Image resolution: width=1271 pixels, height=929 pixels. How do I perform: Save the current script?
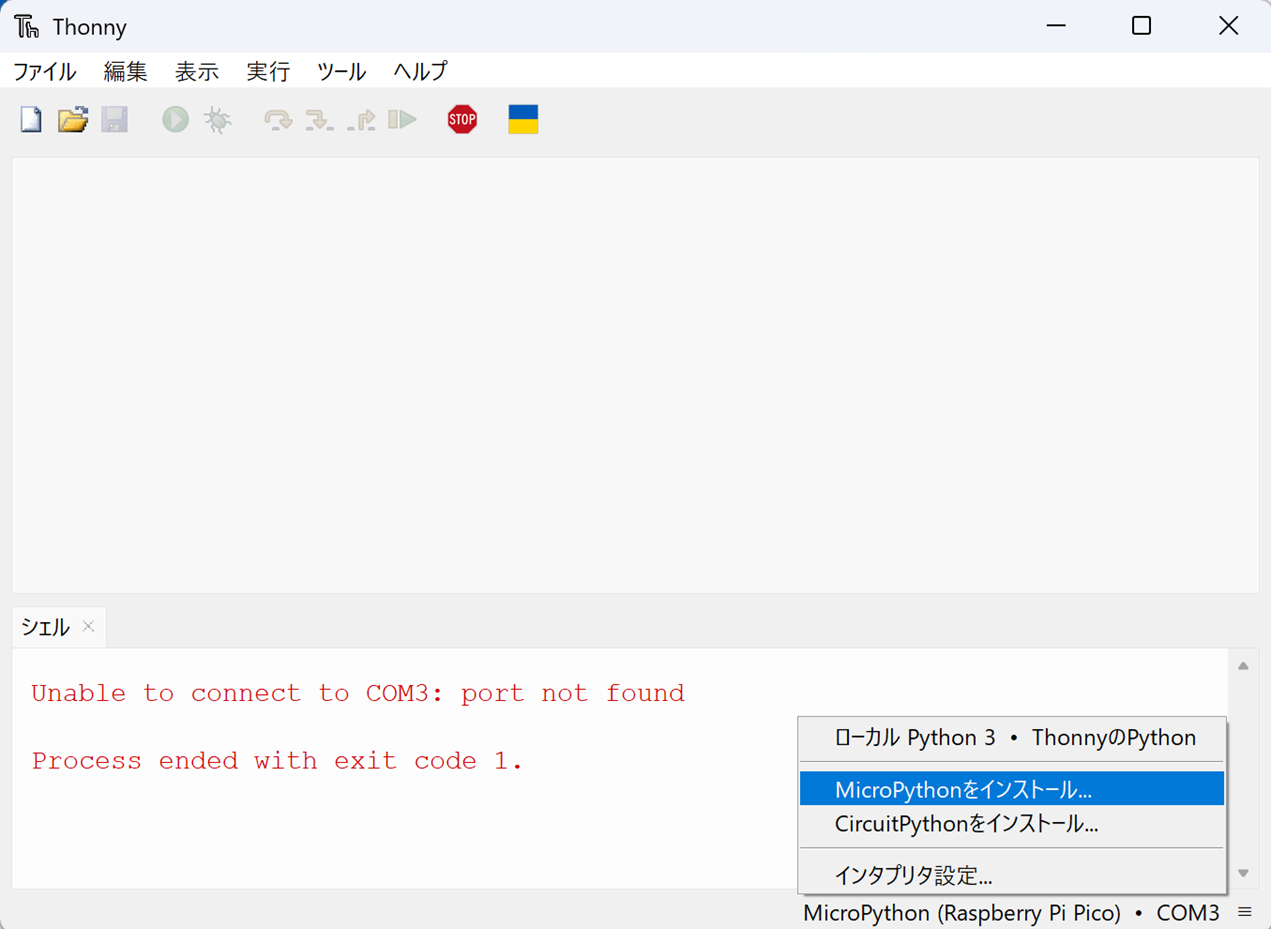[x=114, y=119]
